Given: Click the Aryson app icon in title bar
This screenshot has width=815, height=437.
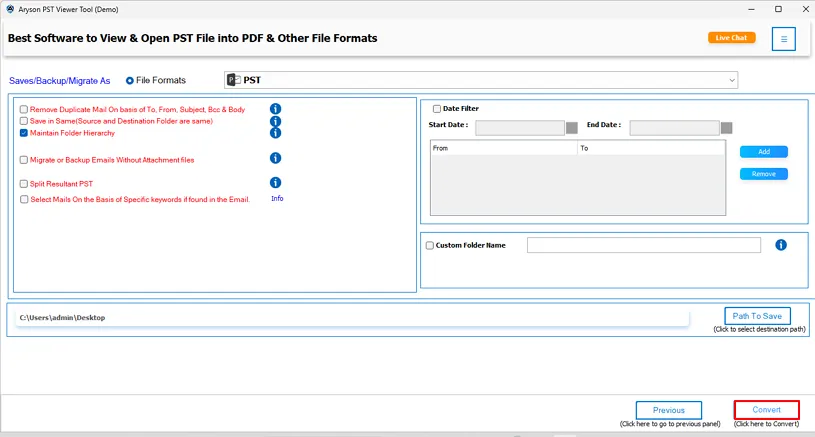Looking at the screenshot, I should [10, 9].
